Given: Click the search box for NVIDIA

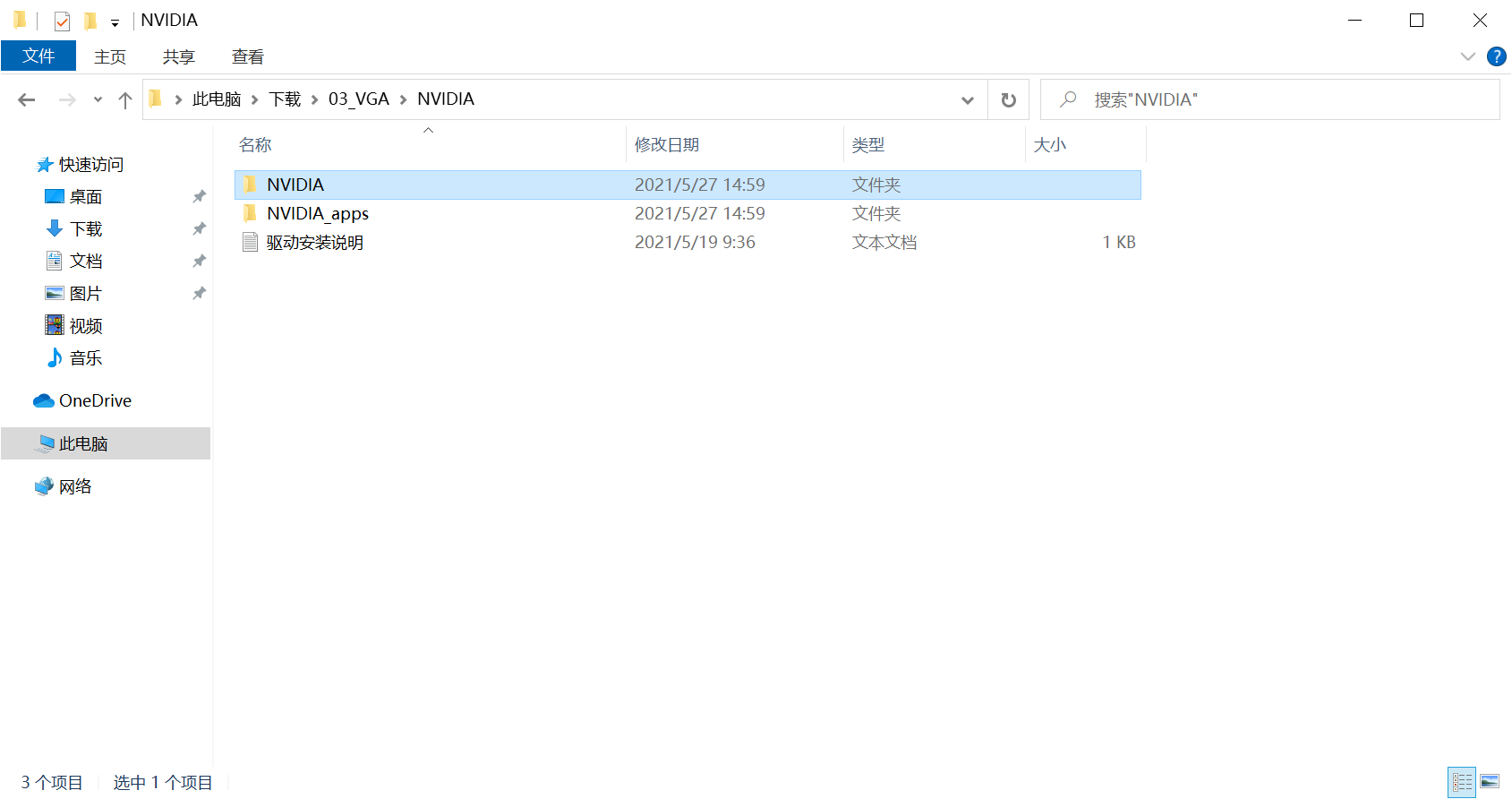Looking at the screenshot, I should 1269,99.
